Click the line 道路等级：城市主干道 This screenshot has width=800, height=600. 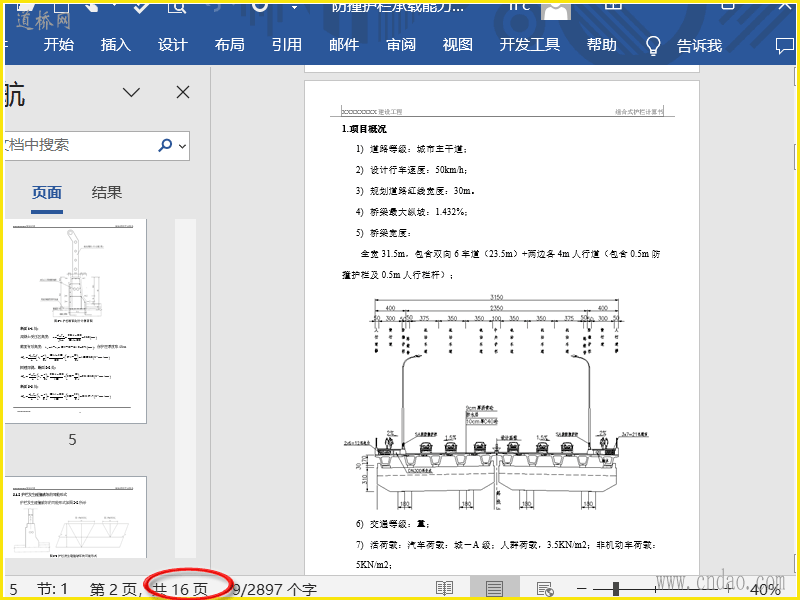tap(412, 149)
